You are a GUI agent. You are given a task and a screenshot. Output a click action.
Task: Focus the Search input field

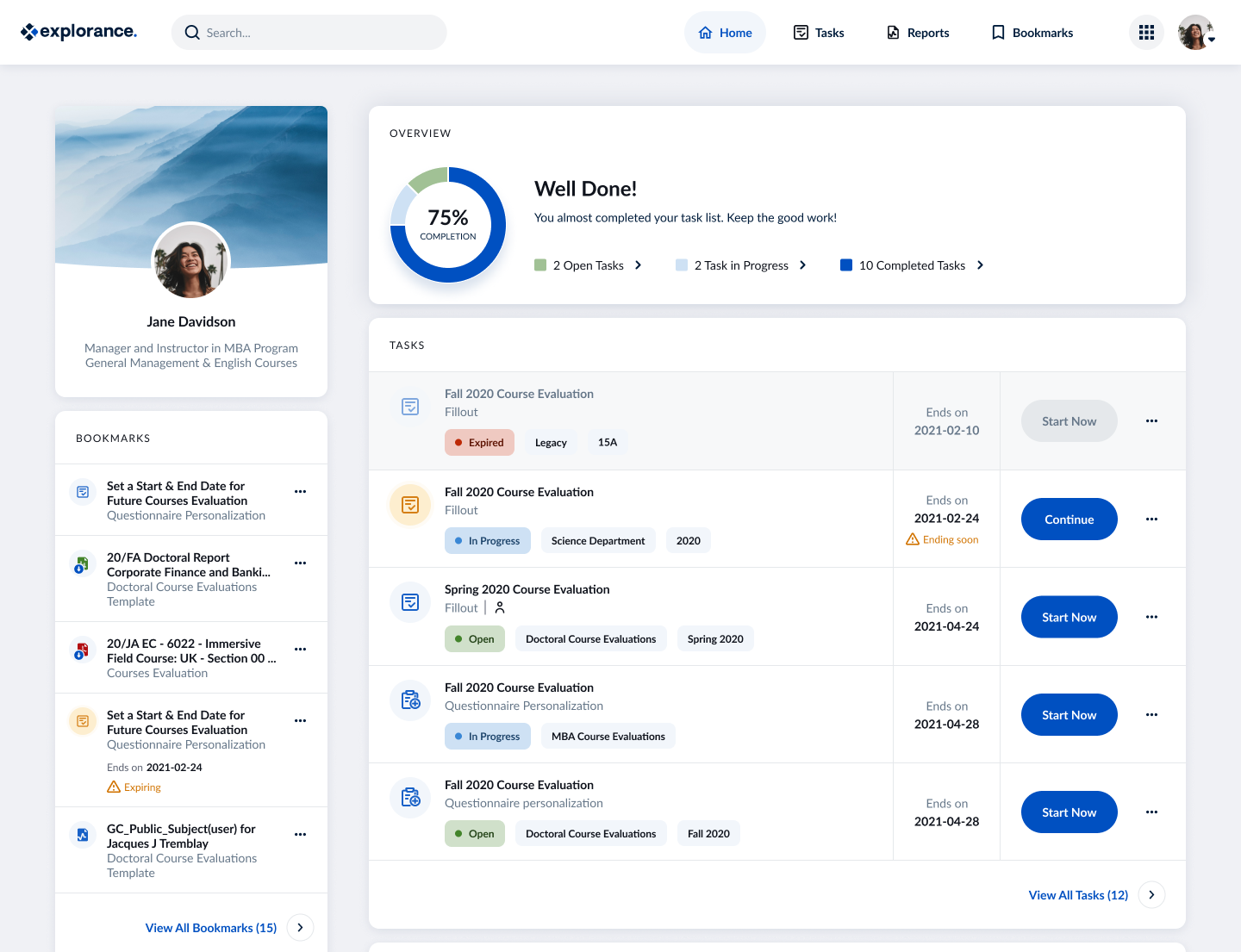pos(309,33)
